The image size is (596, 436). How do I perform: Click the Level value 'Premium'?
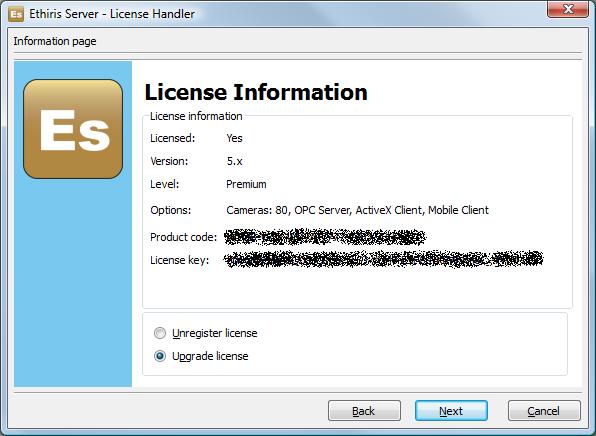pos(246,184)
